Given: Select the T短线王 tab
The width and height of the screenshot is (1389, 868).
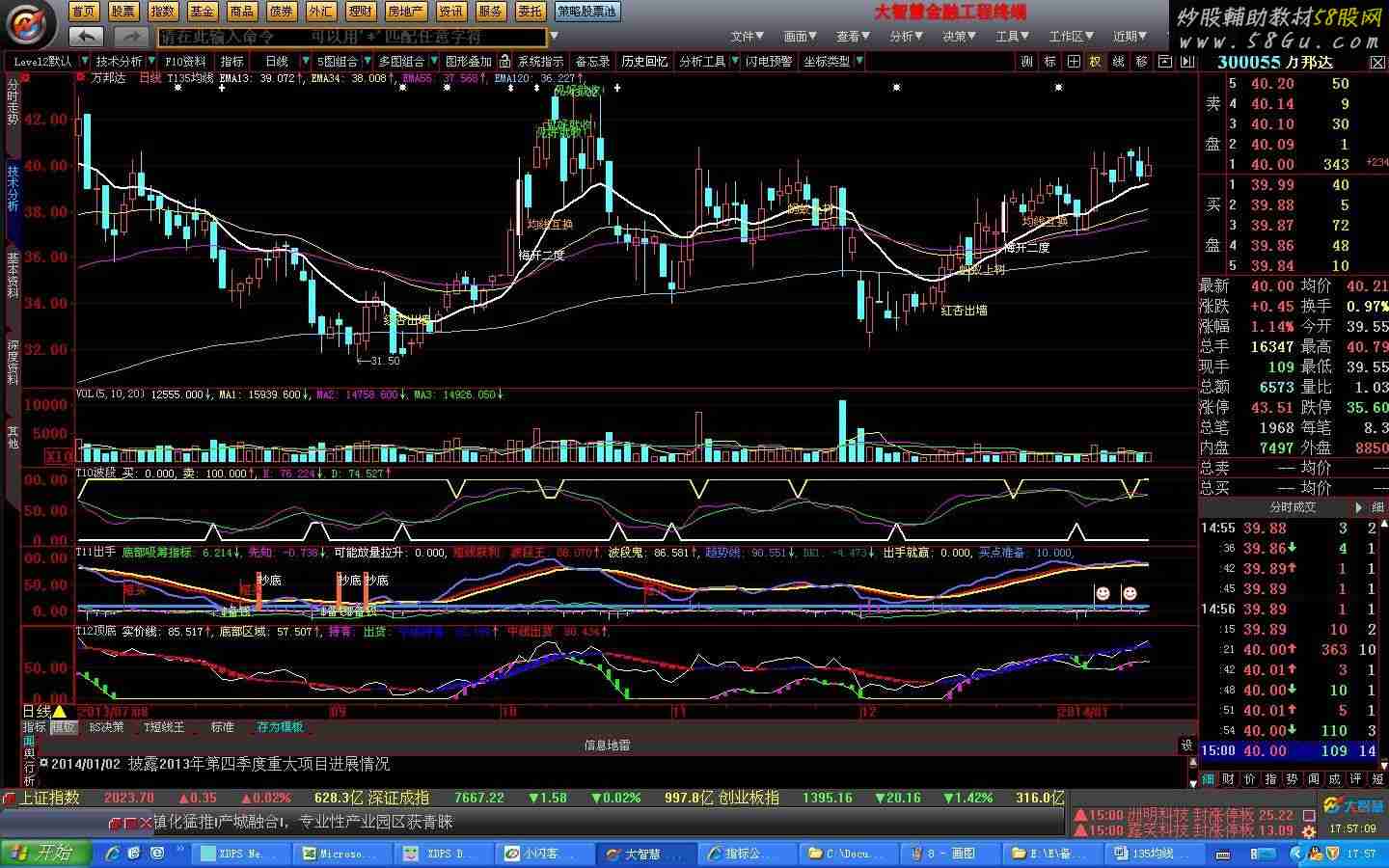Looking at the screenshot, I should point(164,727).
